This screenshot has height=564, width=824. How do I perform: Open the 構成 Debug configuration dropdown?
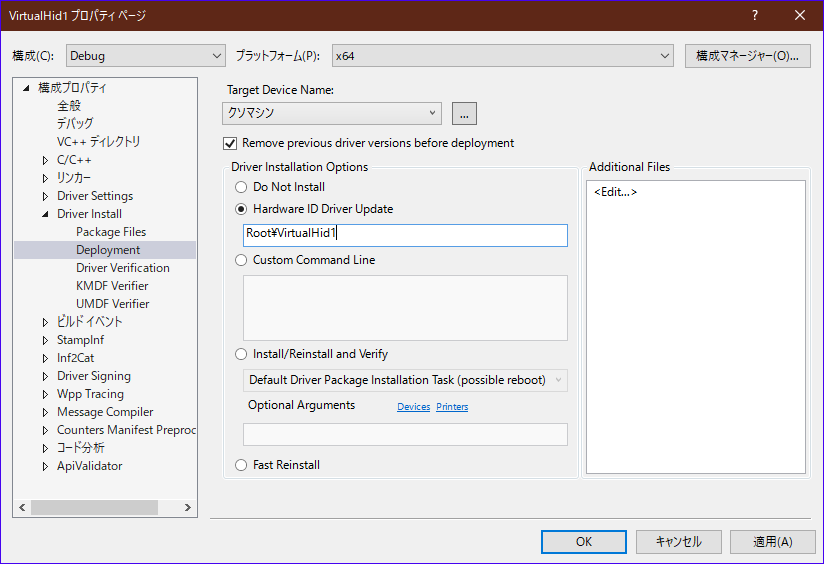point(146,56)
